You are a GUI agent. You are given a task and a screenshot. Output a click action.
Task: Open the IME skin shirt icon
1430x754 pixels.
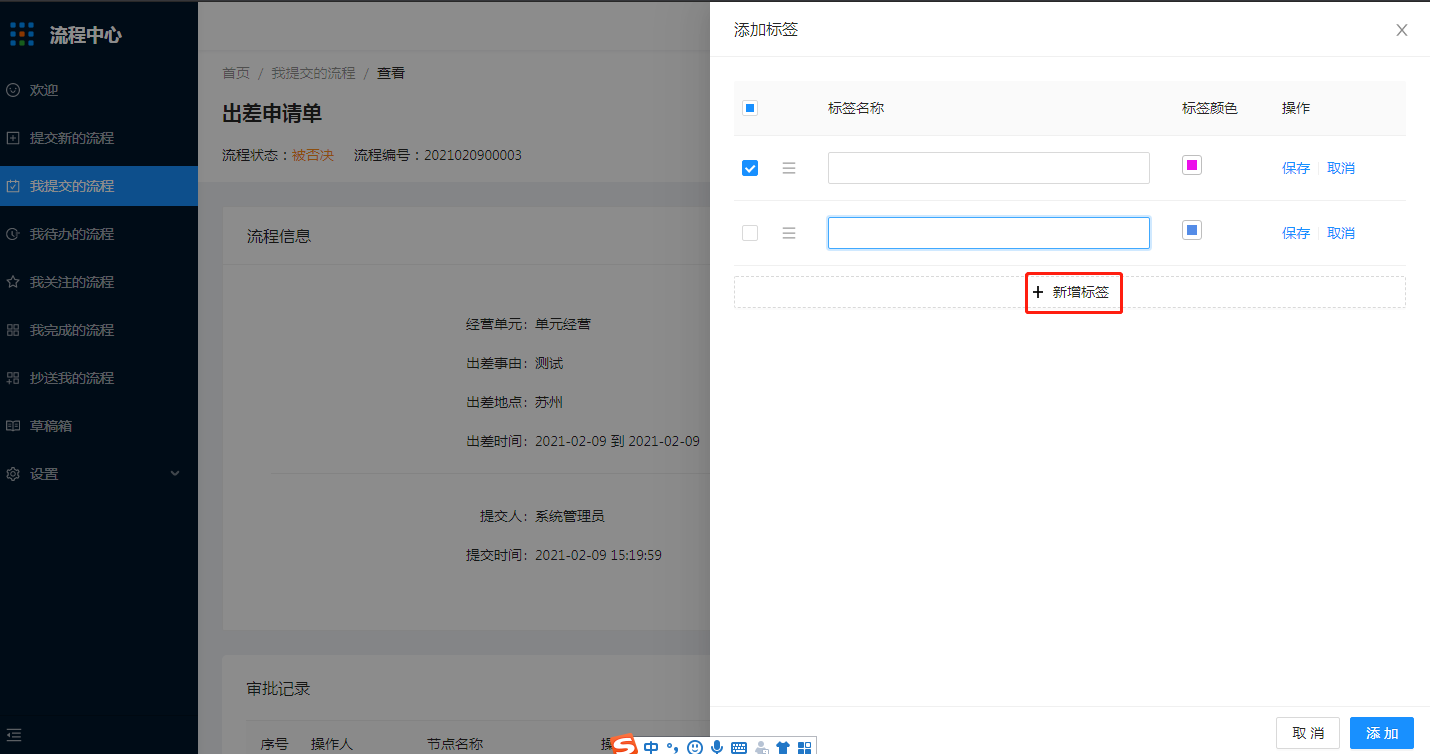pyautogui.click(x=783, y=747)
